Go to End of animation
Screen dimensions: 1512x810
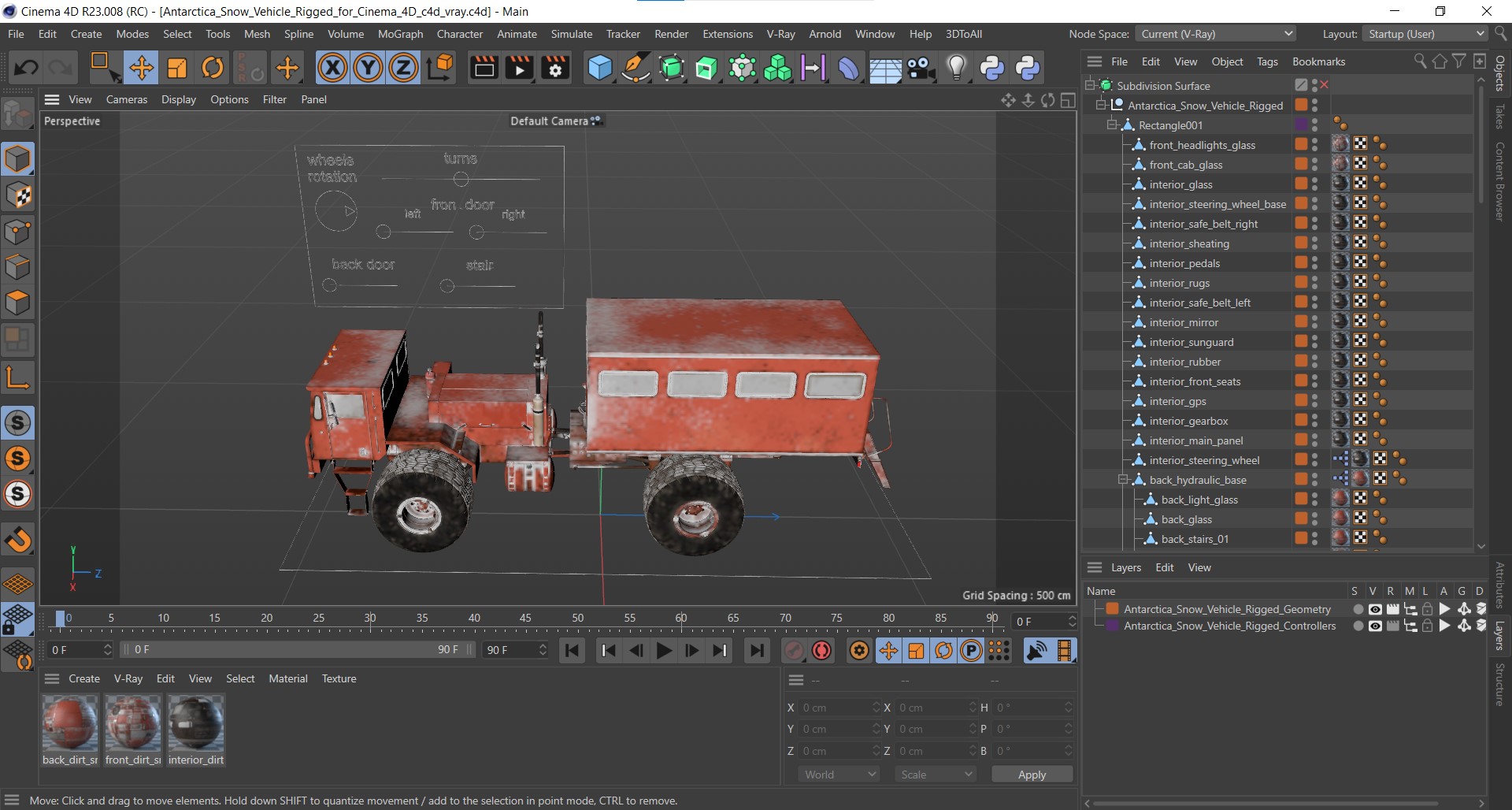pyautogui.click(x=756, y=650)
